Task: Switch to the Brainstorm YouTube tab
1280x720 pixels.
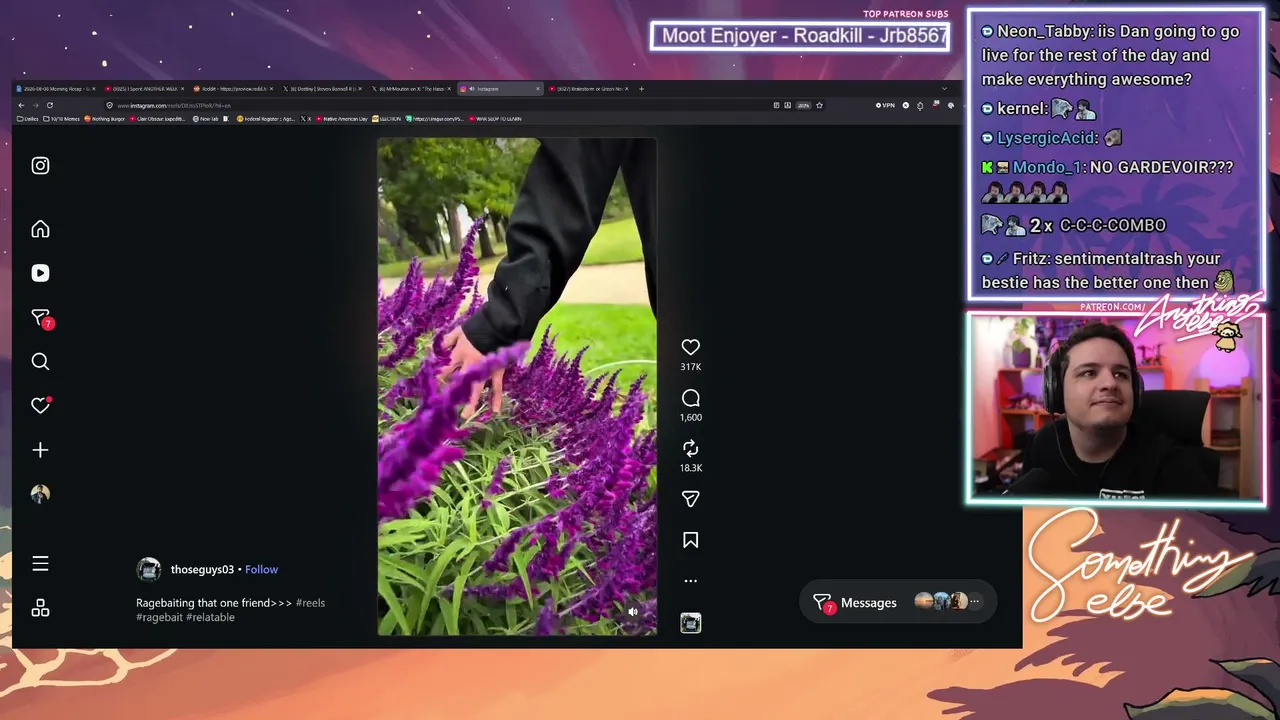Action: pyautogui.click(x=588, y=89)
